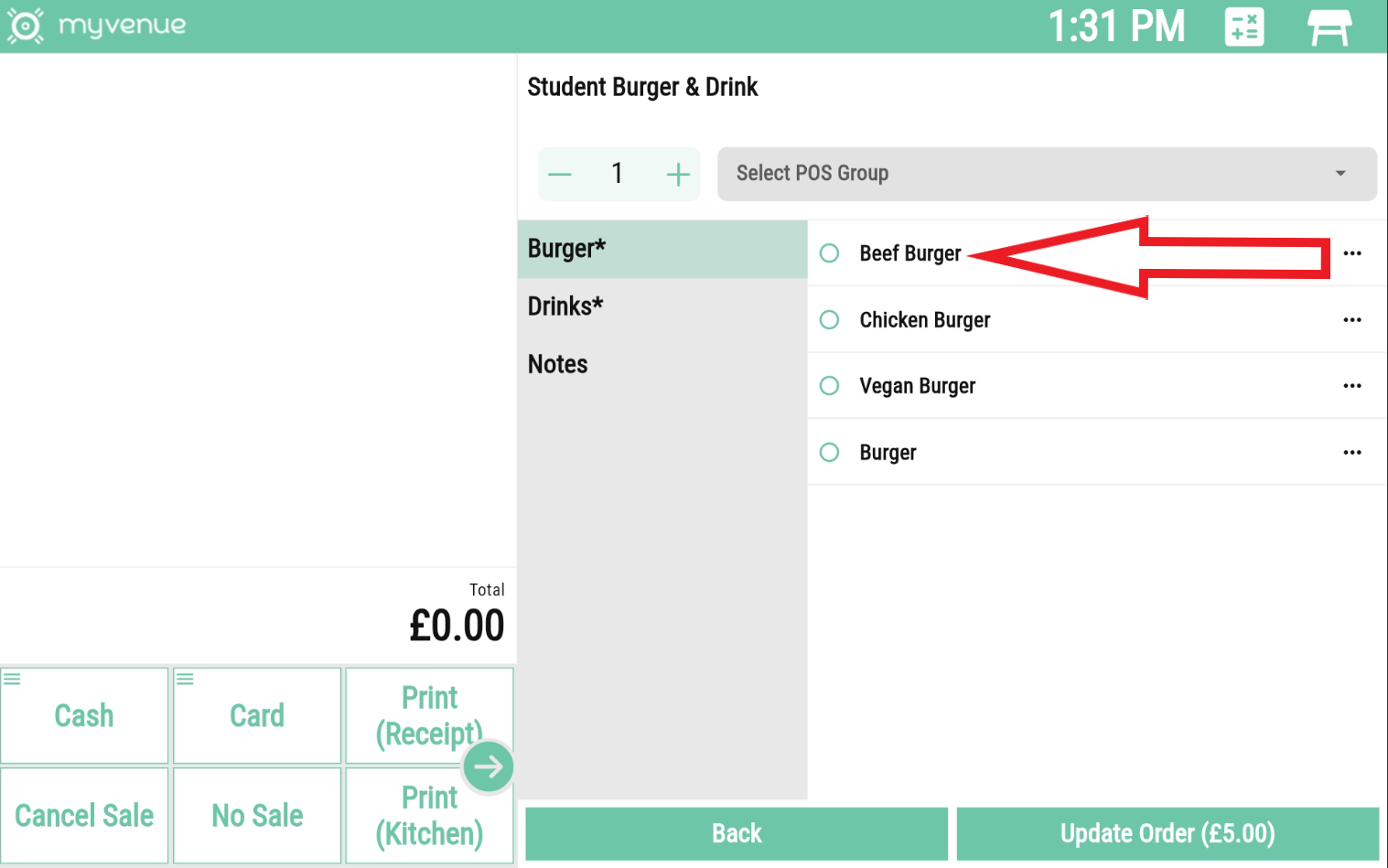The width and height of the screenshot is (1388, 868).
Task: Open the table view icon
Action: coord(1329,27)
